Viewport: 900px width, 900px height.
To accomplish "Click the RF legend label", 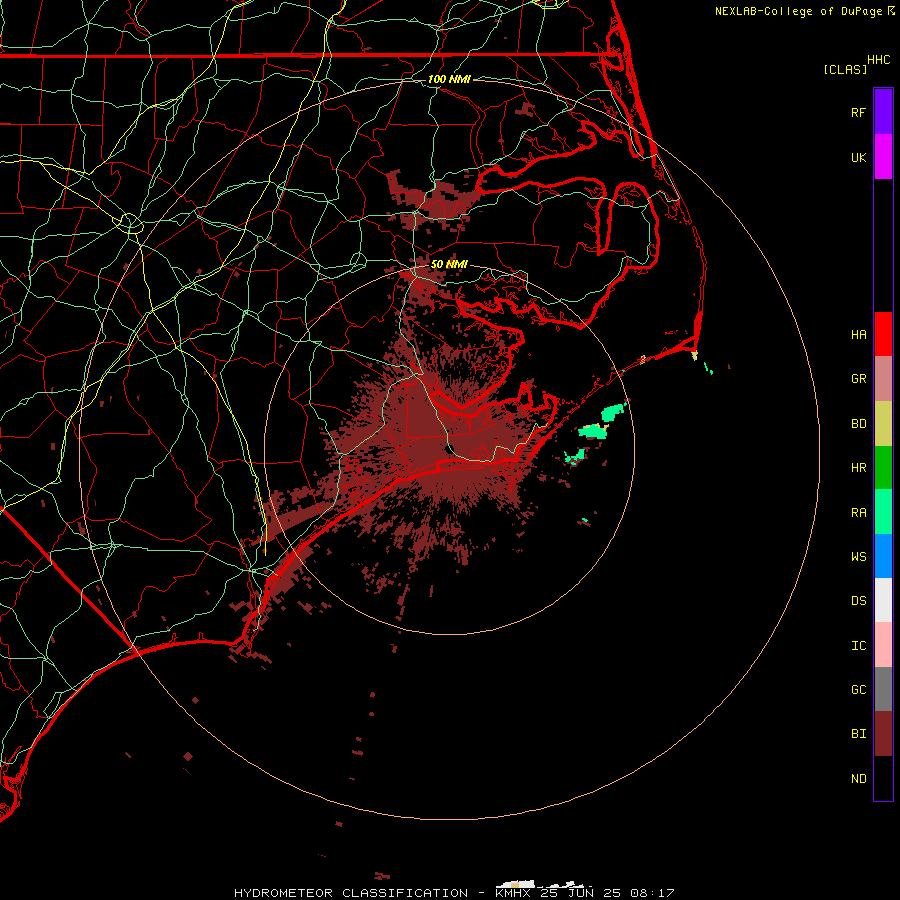I will 858,112.
